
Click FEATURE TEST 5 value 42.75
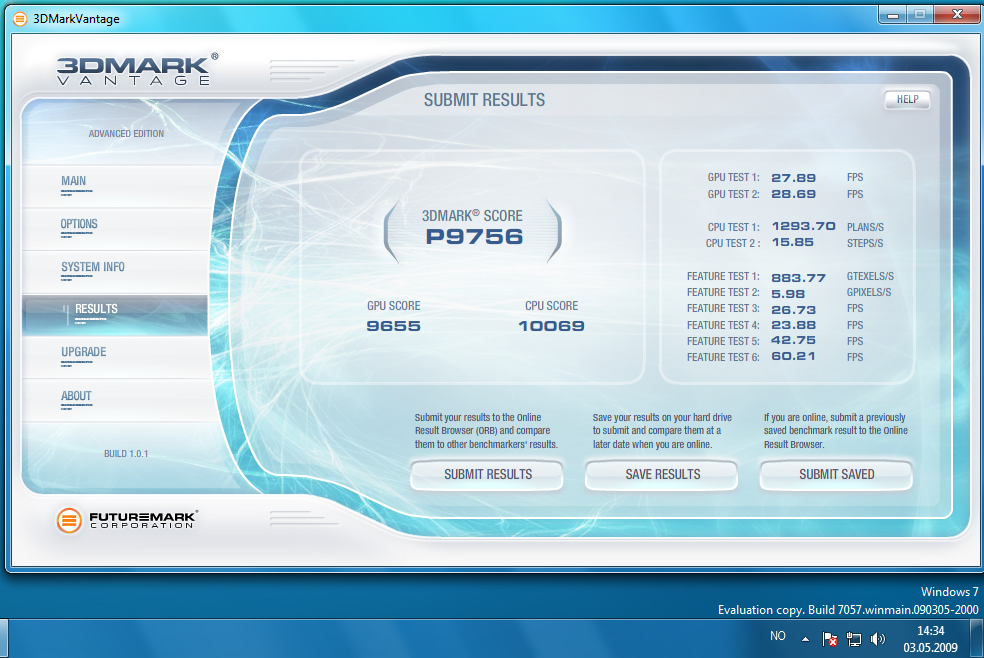[x=793, y=340]
